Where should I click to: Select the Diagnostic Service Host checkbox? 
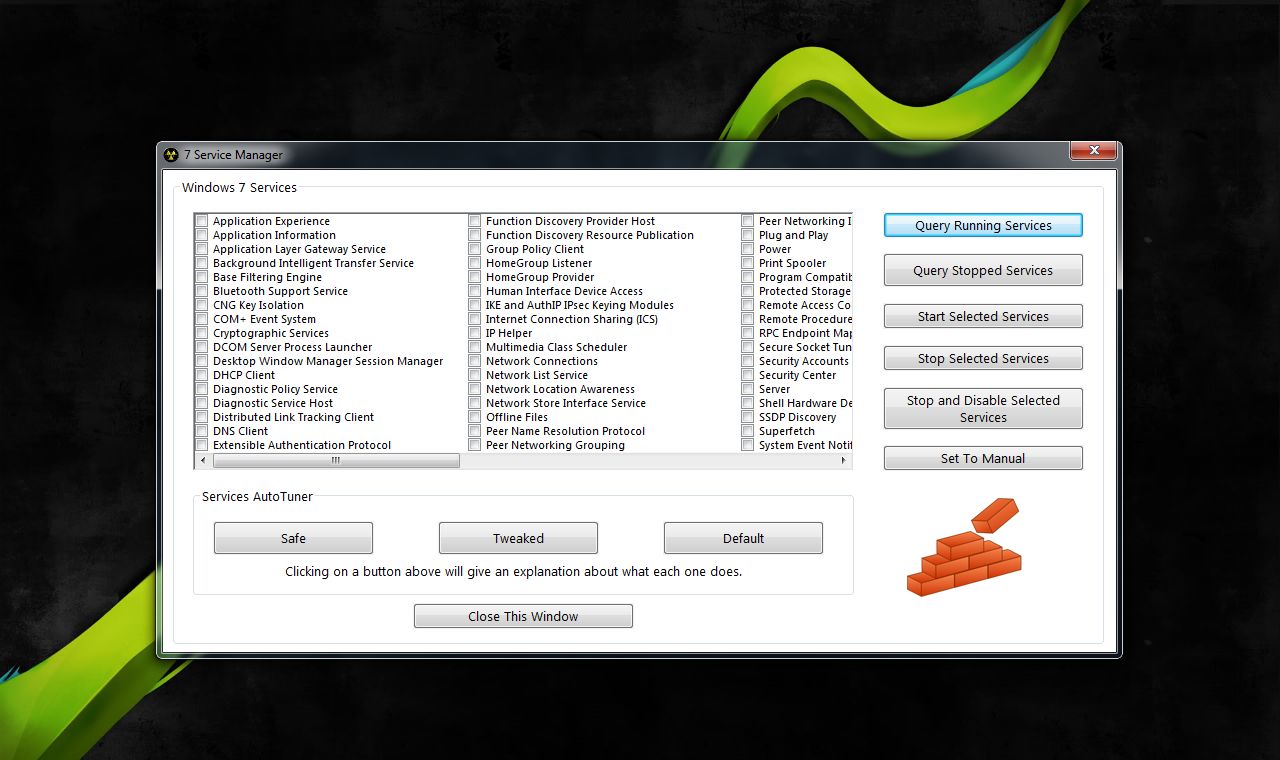pos(202,403)
